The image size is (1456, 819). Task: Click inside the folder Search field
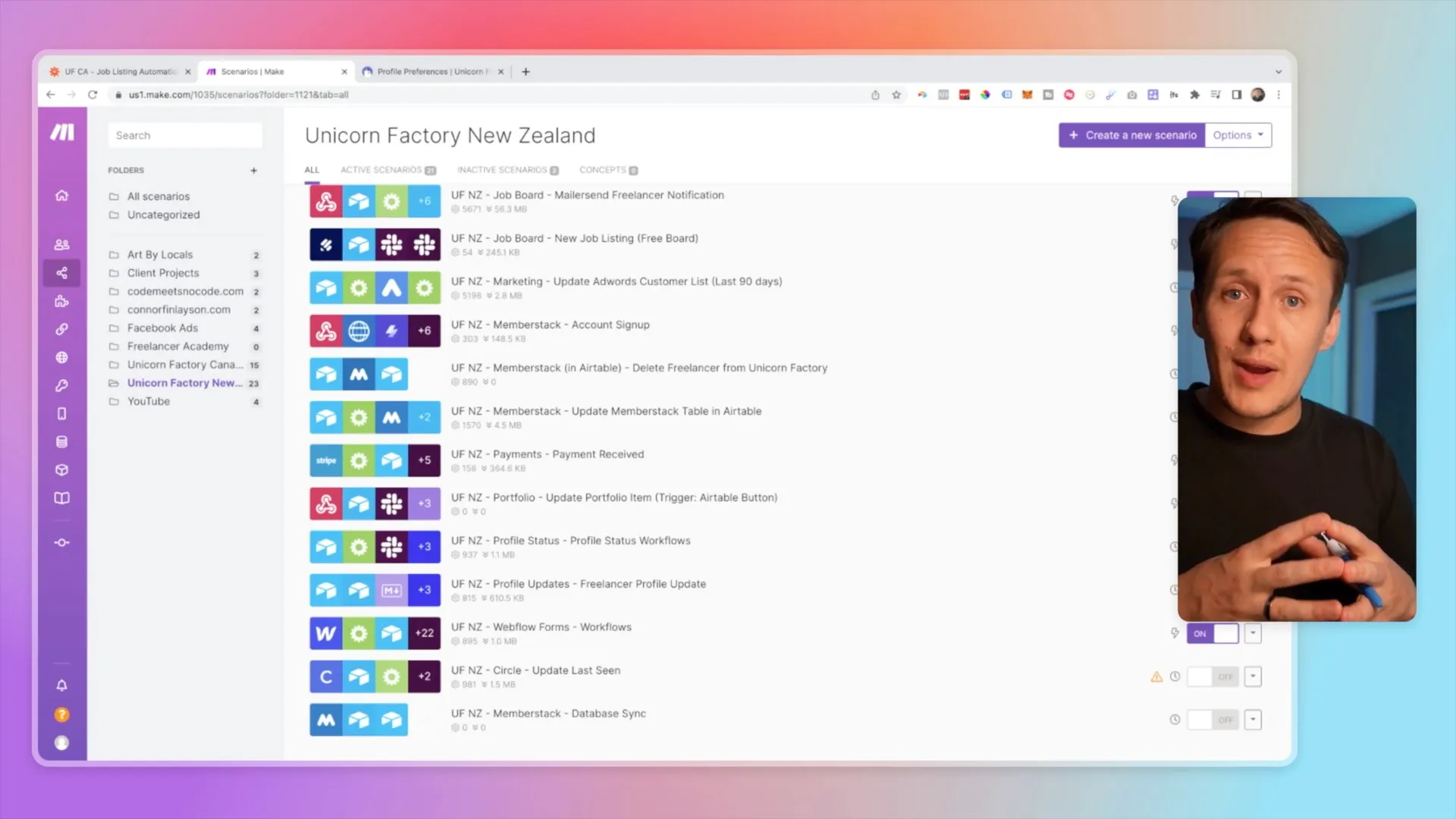(184, 135)
